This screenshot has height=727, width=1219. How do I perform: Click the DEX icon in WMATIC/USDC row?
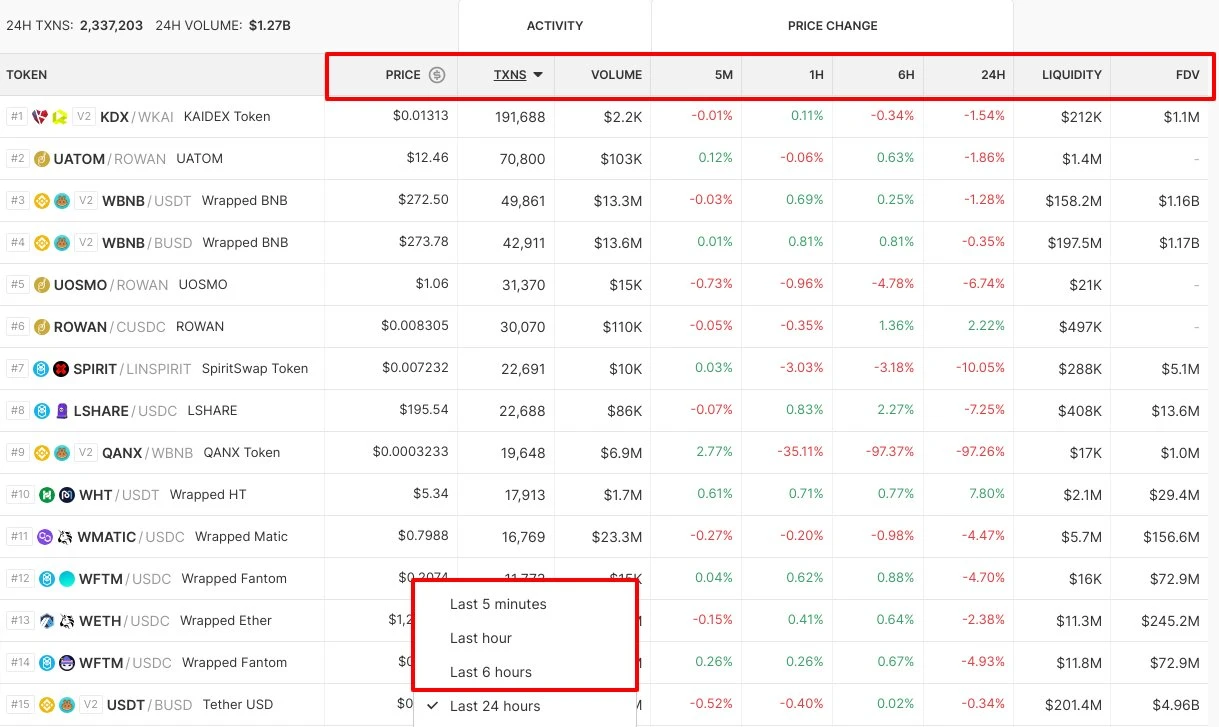(64, 537)
